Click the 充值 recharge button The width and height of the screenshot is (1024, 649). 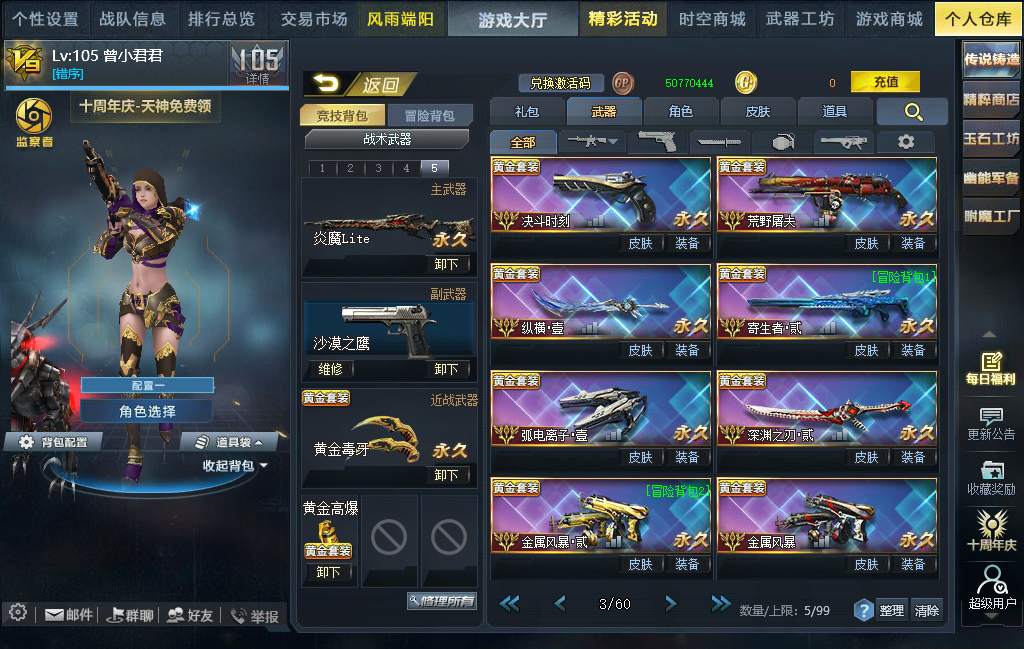tap(885, 82)
